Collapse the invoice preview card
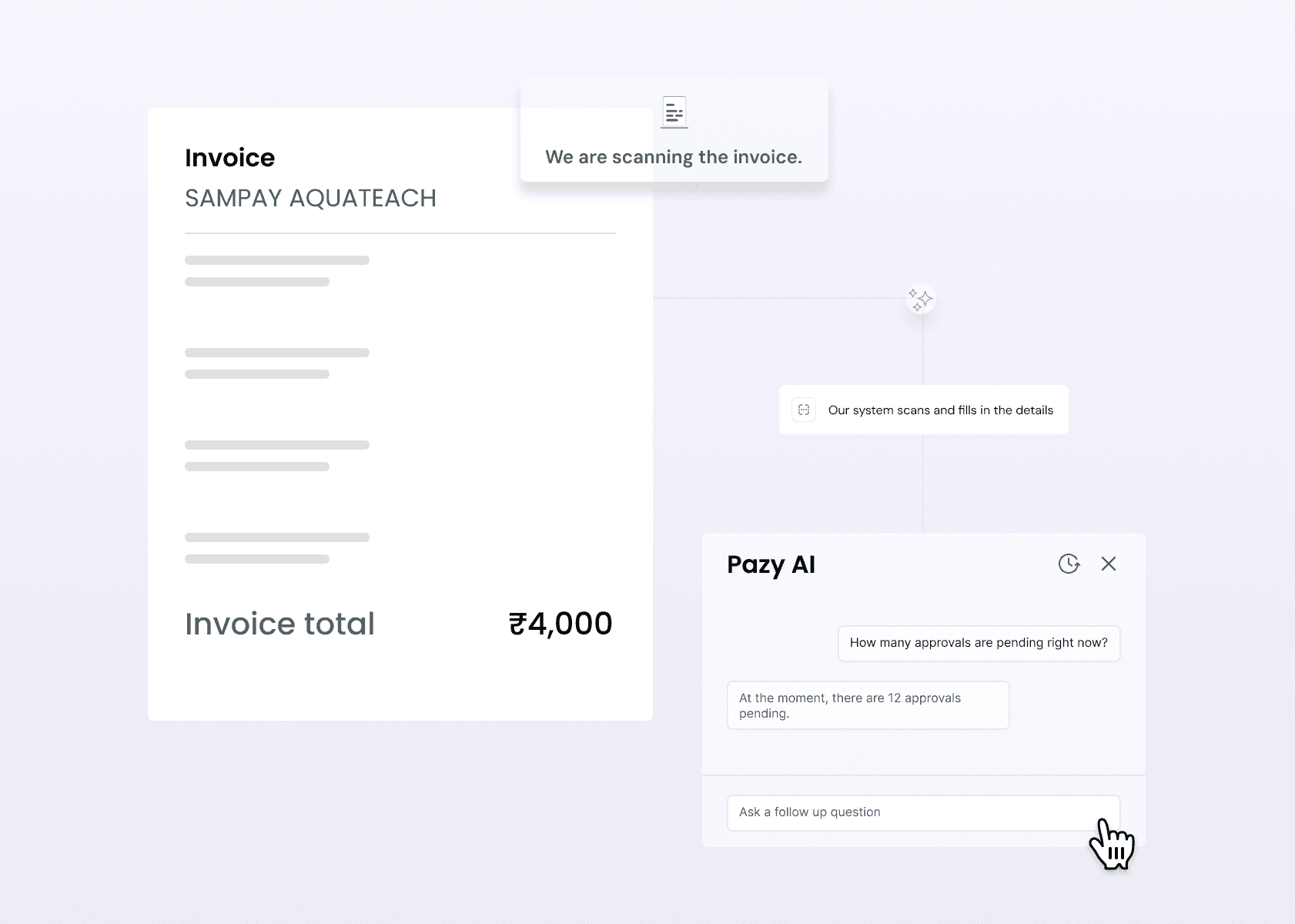This screenshot has width=1295, height=924. tap(400, 416)
